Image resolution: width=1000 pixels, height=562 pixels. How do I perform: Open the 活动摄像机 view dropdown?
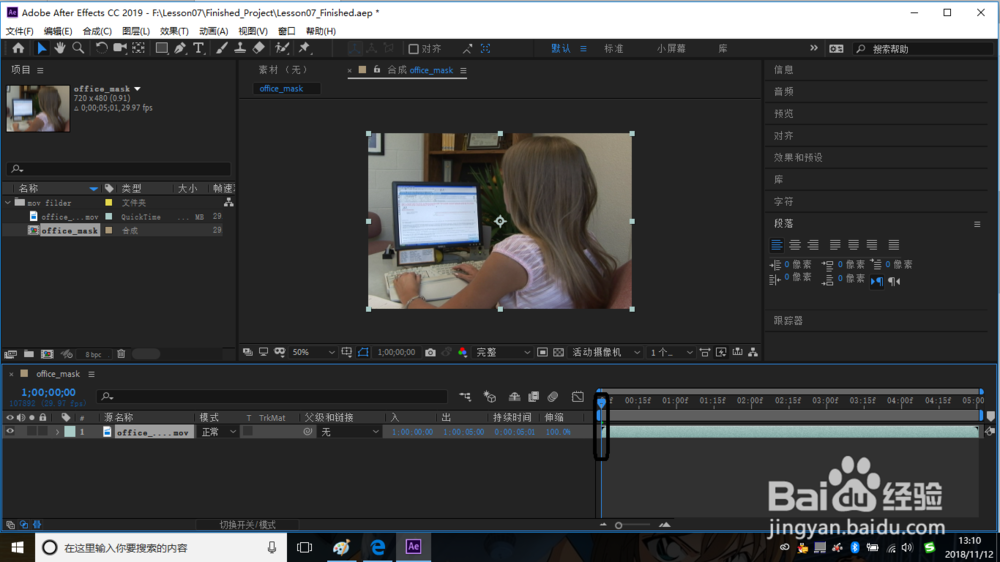605,353
